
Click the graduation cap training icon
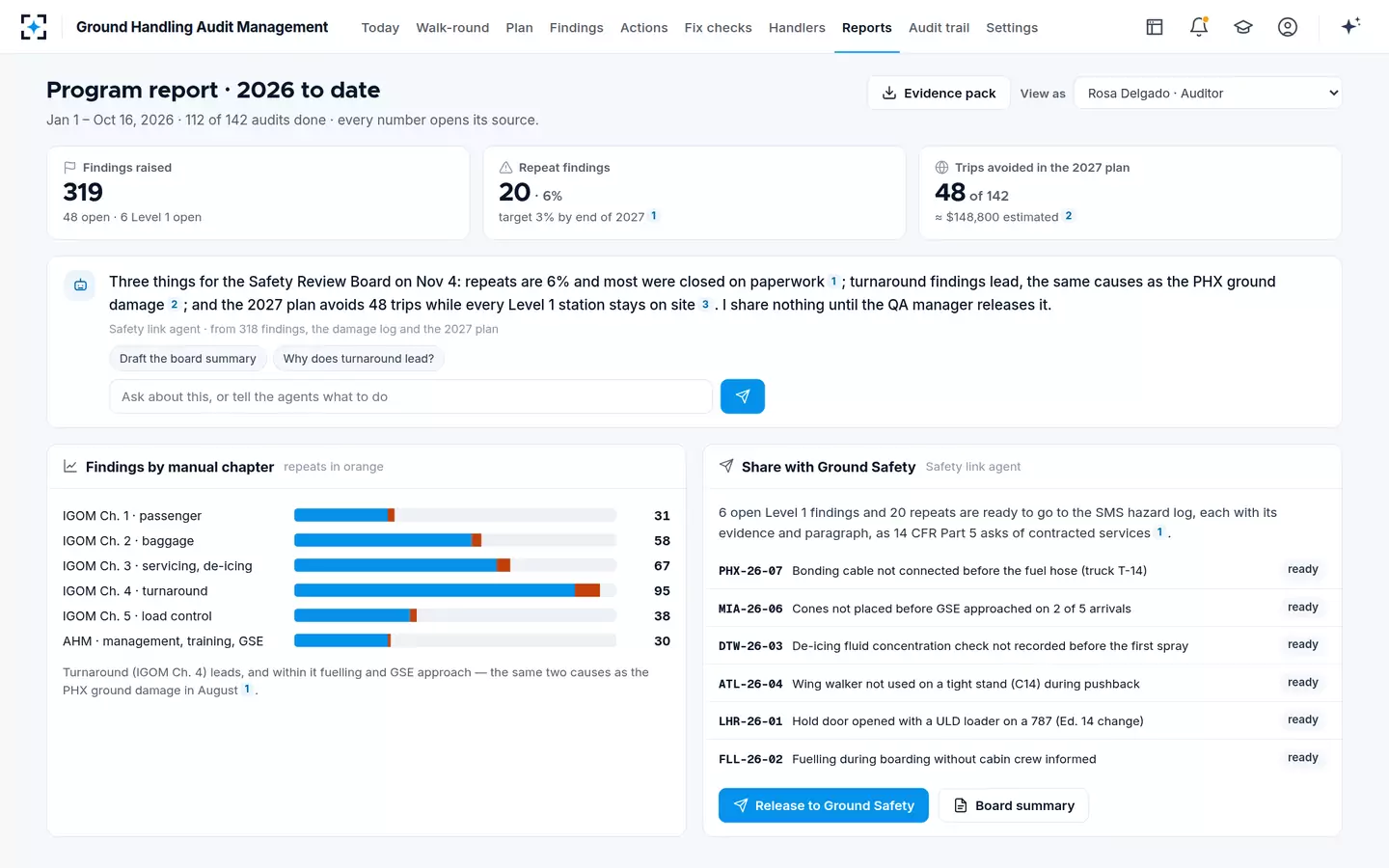[x=1243, y=27]
